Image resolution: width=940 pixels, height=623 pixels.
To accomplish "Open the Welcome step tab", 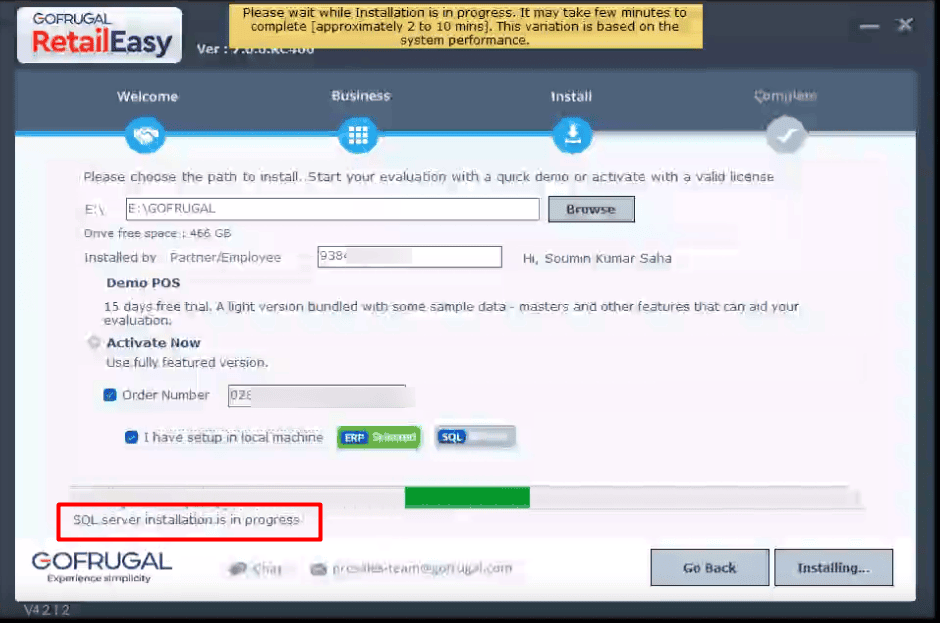I will (x=147, y=97).
